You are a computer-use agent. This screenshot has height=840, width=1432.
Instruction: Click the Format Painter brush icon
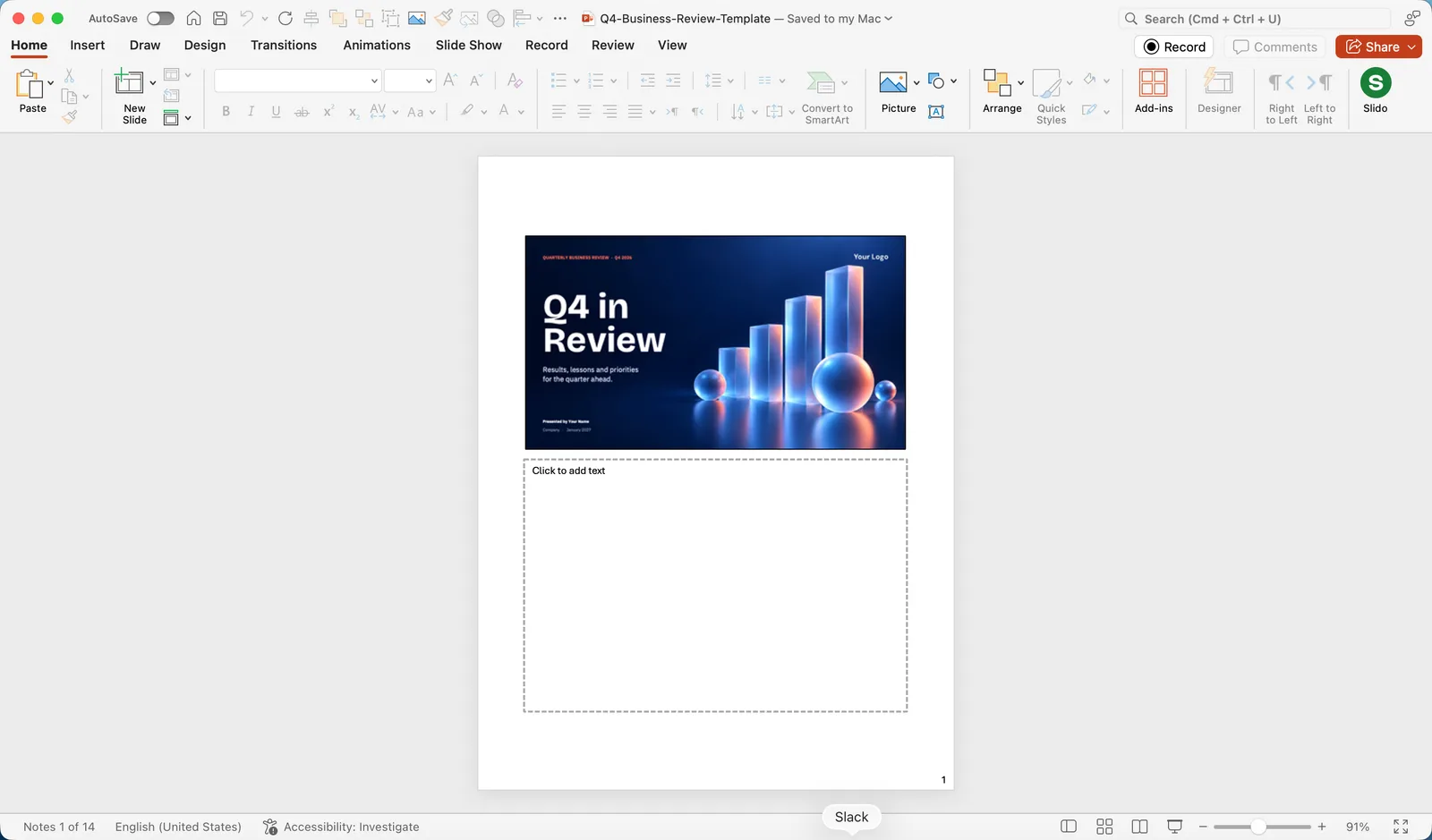[x=70, y=116]
